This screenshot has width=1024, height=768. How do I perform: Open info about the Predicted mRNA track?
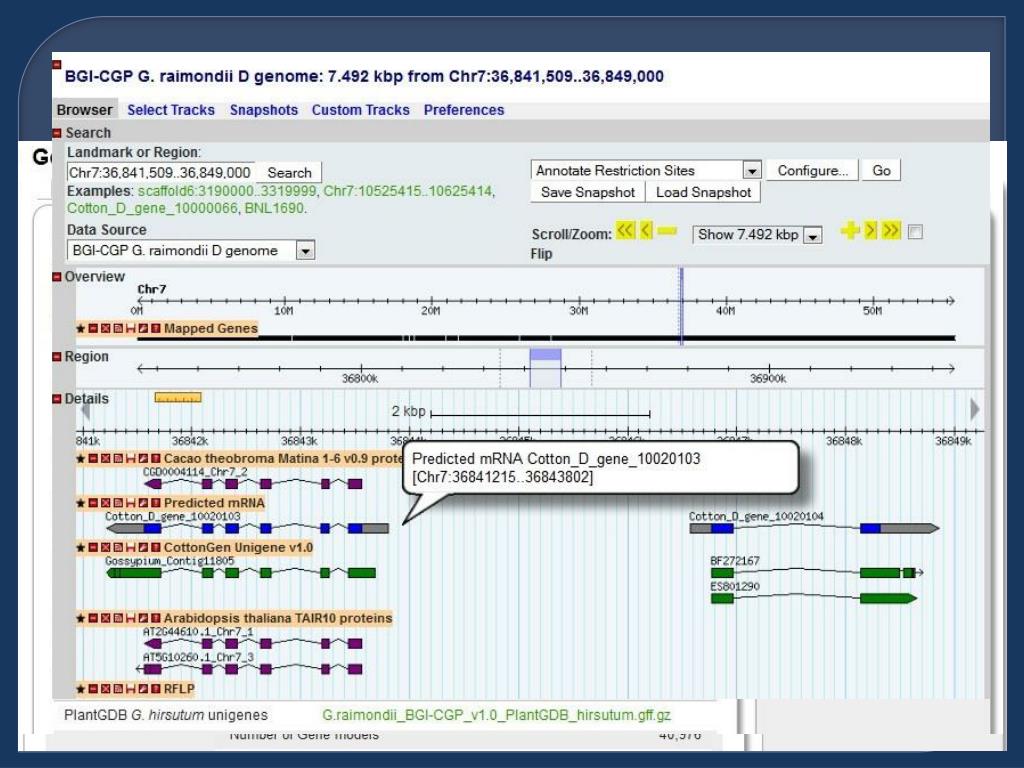155,504
